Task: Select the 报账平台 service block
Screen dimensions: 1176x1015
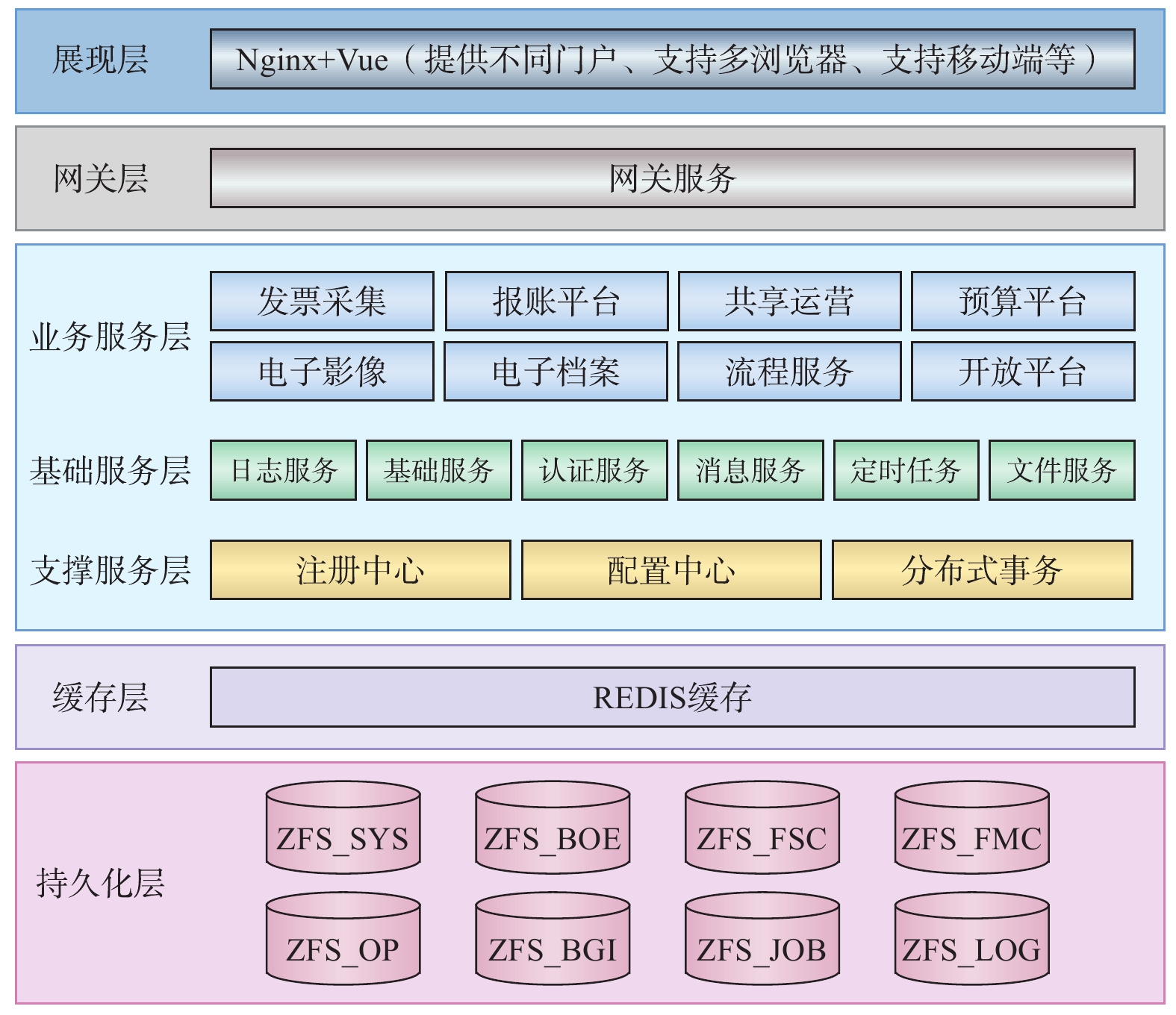Action: pos(556,301)
